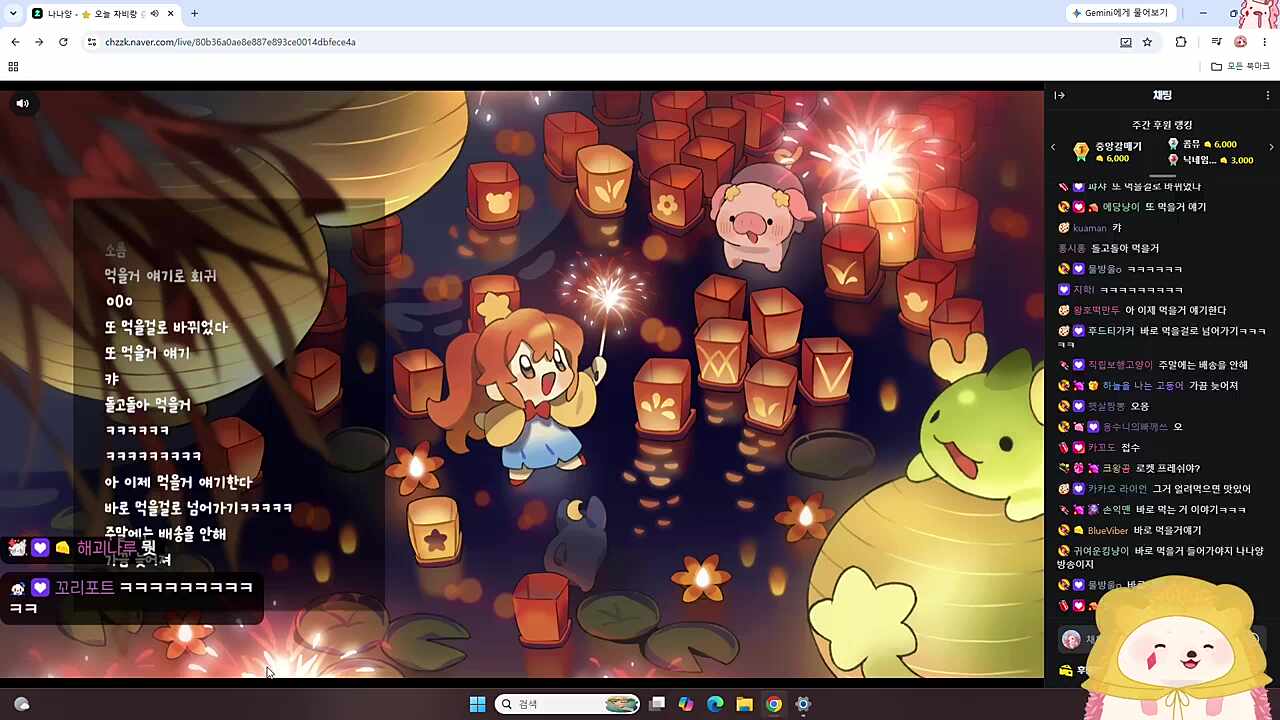Open the Chrome profile avatar
Viewport: 1280px width, 720px height.
point(1241,42)
